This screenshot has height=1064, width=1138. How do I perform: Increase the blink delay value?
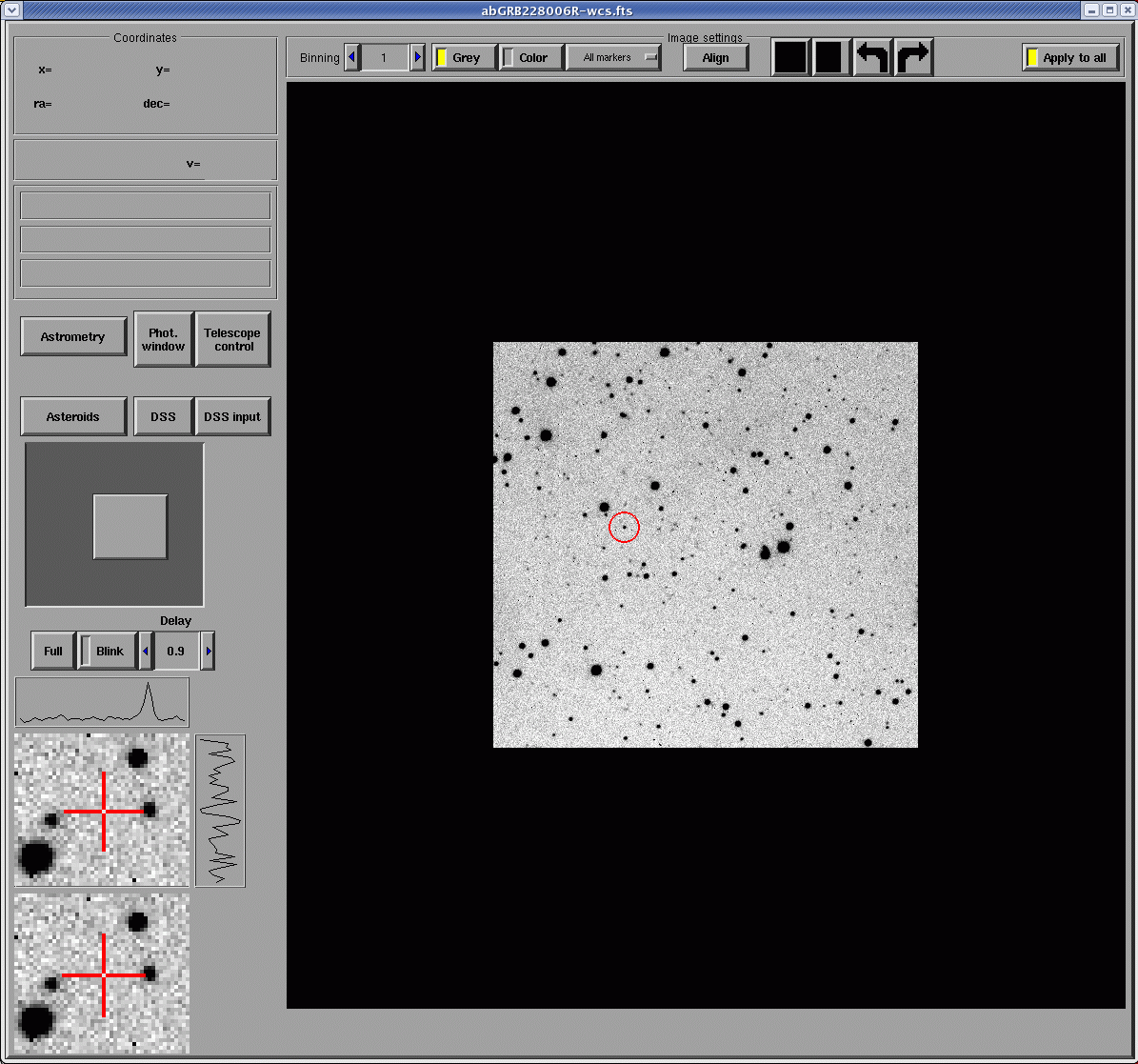click(209, 651)
